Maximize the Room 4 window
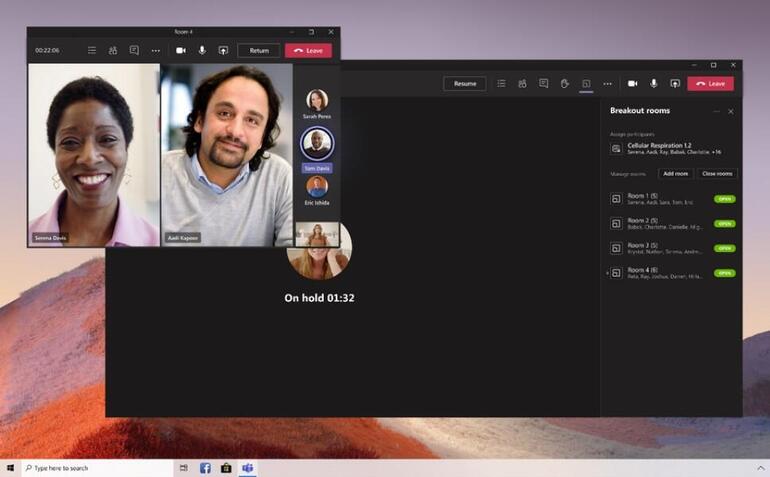The height and width of the screenshot is (477, 770). 311,32
